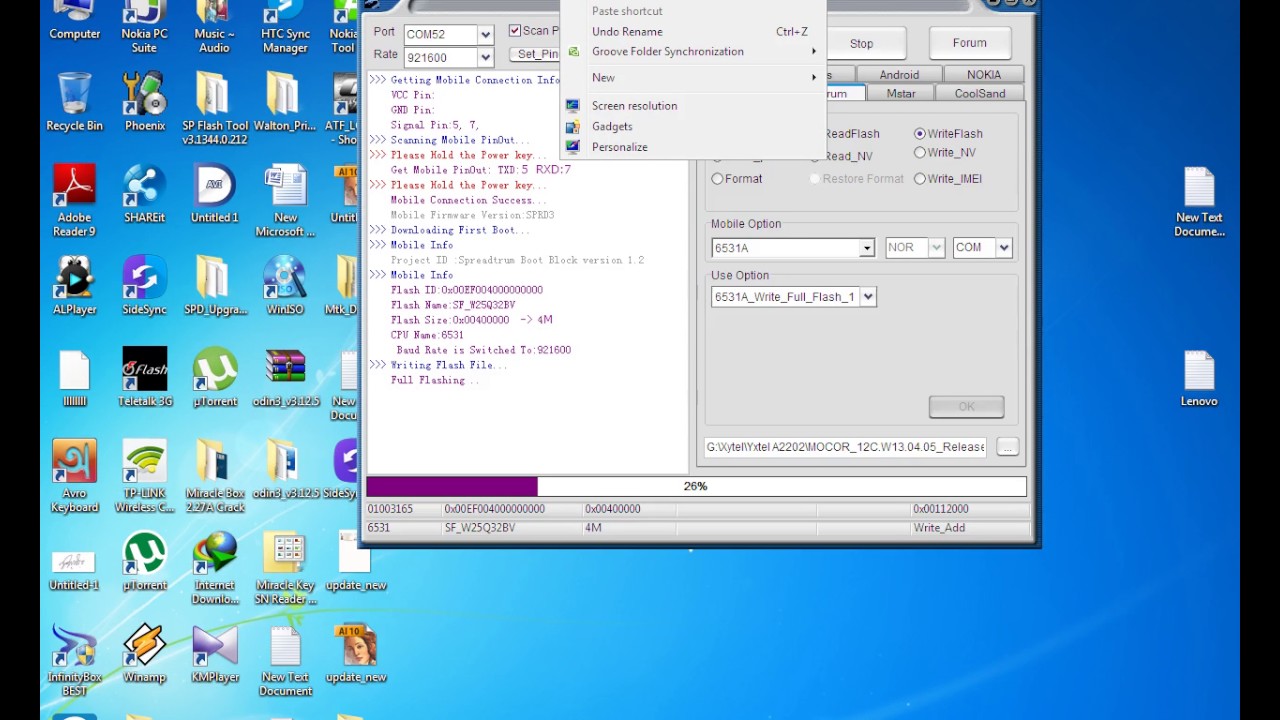
Task: Open the Recycle Bin
Action: pyautogui.click(x=75, y=103)
